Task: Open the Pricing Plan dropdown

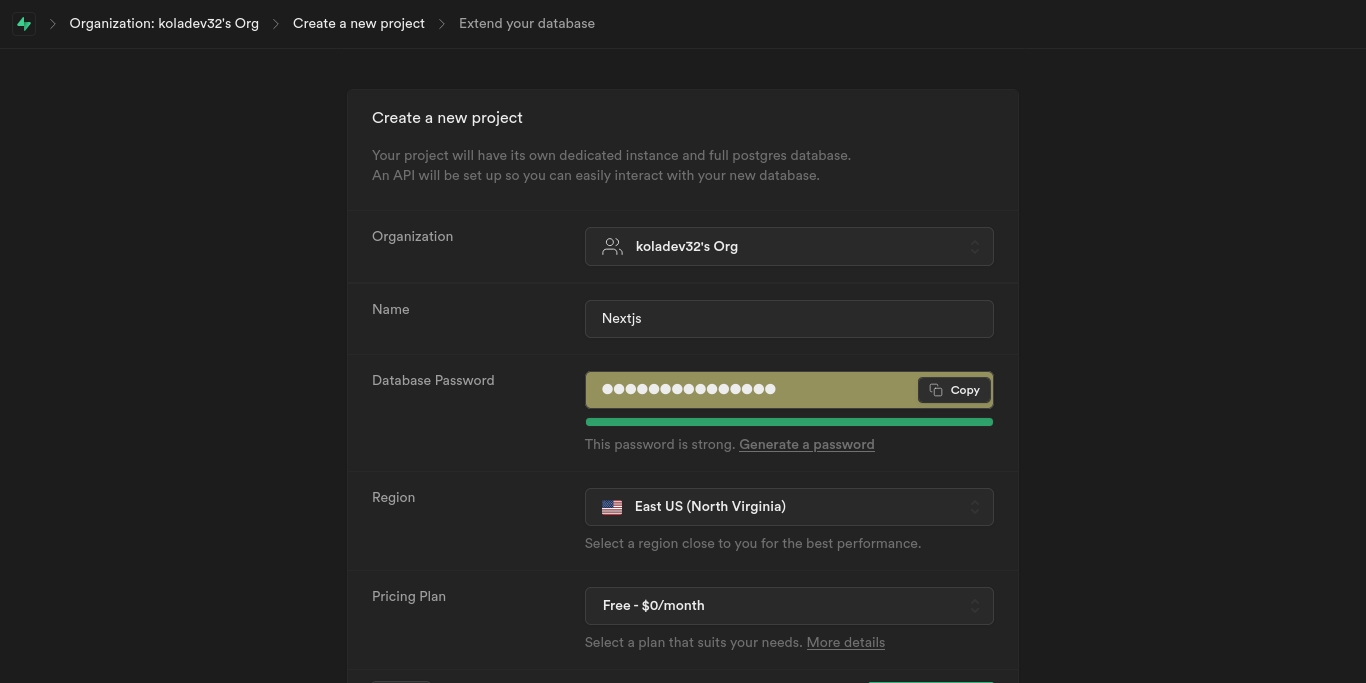Action: click(x=788, y=606)
